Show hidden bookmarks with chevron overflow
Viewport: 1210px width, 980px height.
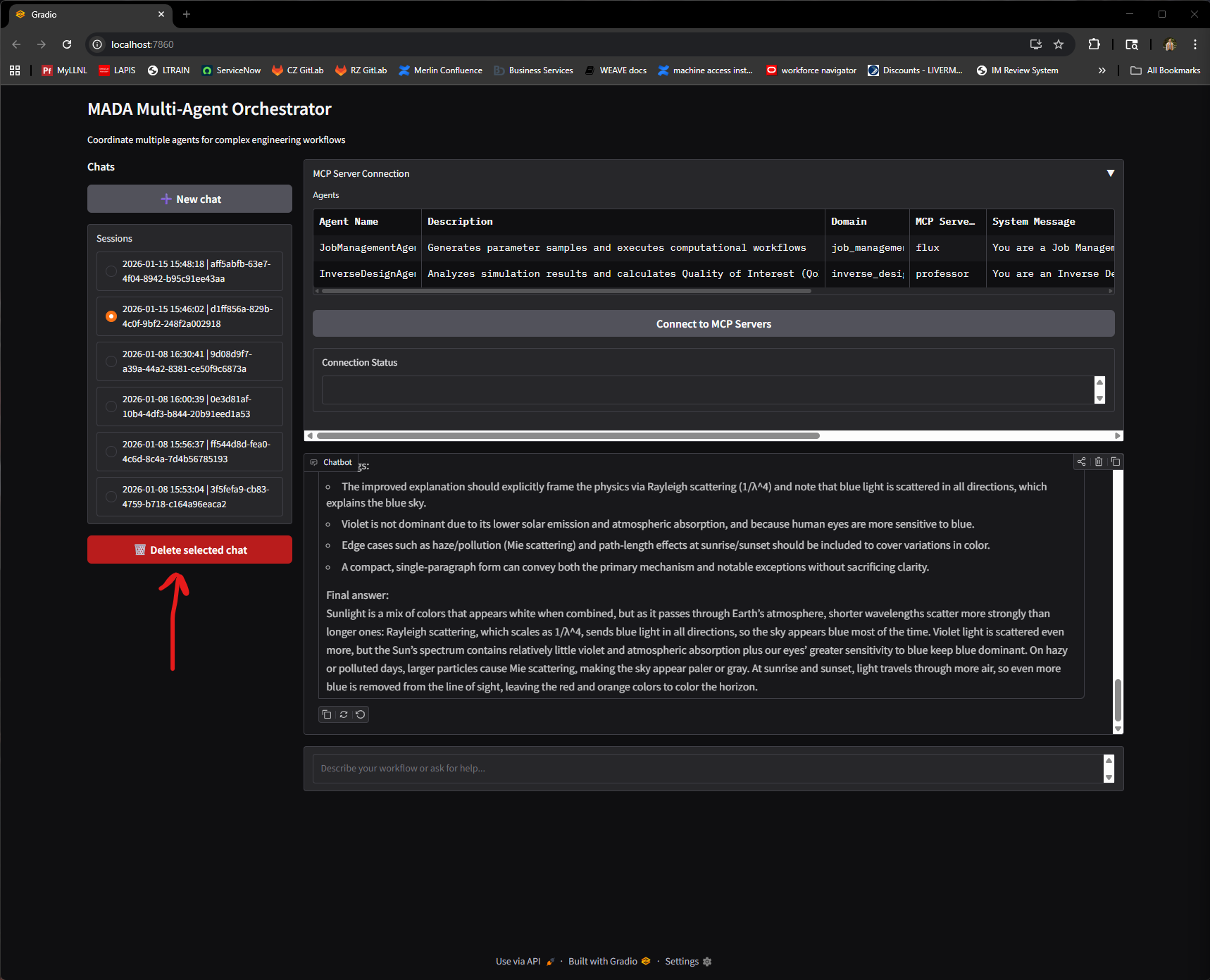(x=1102, y=70)
